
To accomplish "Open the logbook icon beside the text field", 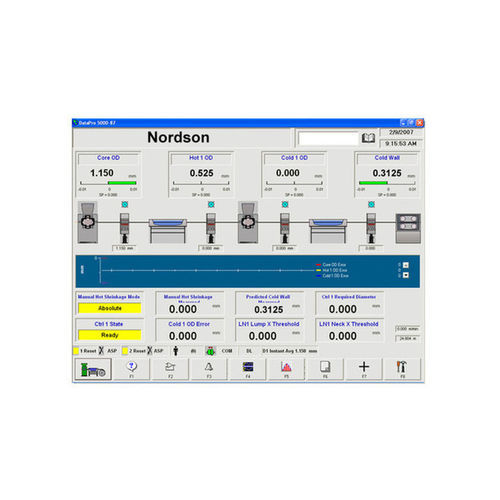I will (368, 138).
